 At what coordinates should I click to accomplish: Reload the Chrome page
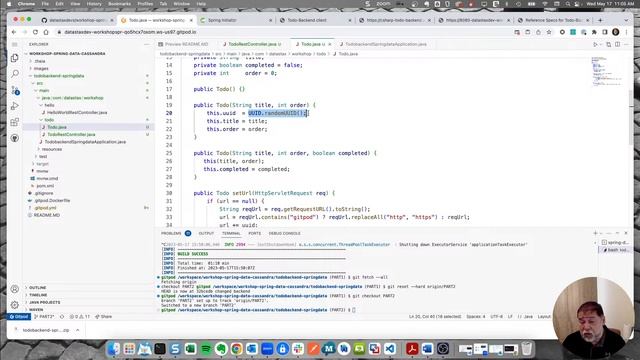[35, 32]
